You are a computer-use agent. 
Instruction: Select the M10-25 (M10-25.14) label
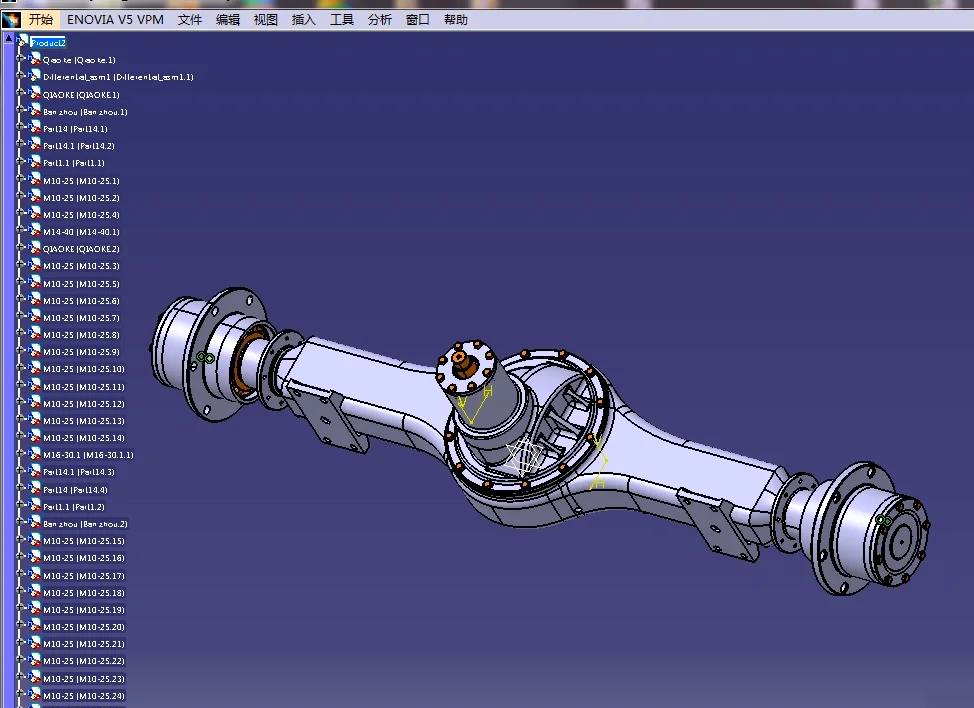click(84, 438)
